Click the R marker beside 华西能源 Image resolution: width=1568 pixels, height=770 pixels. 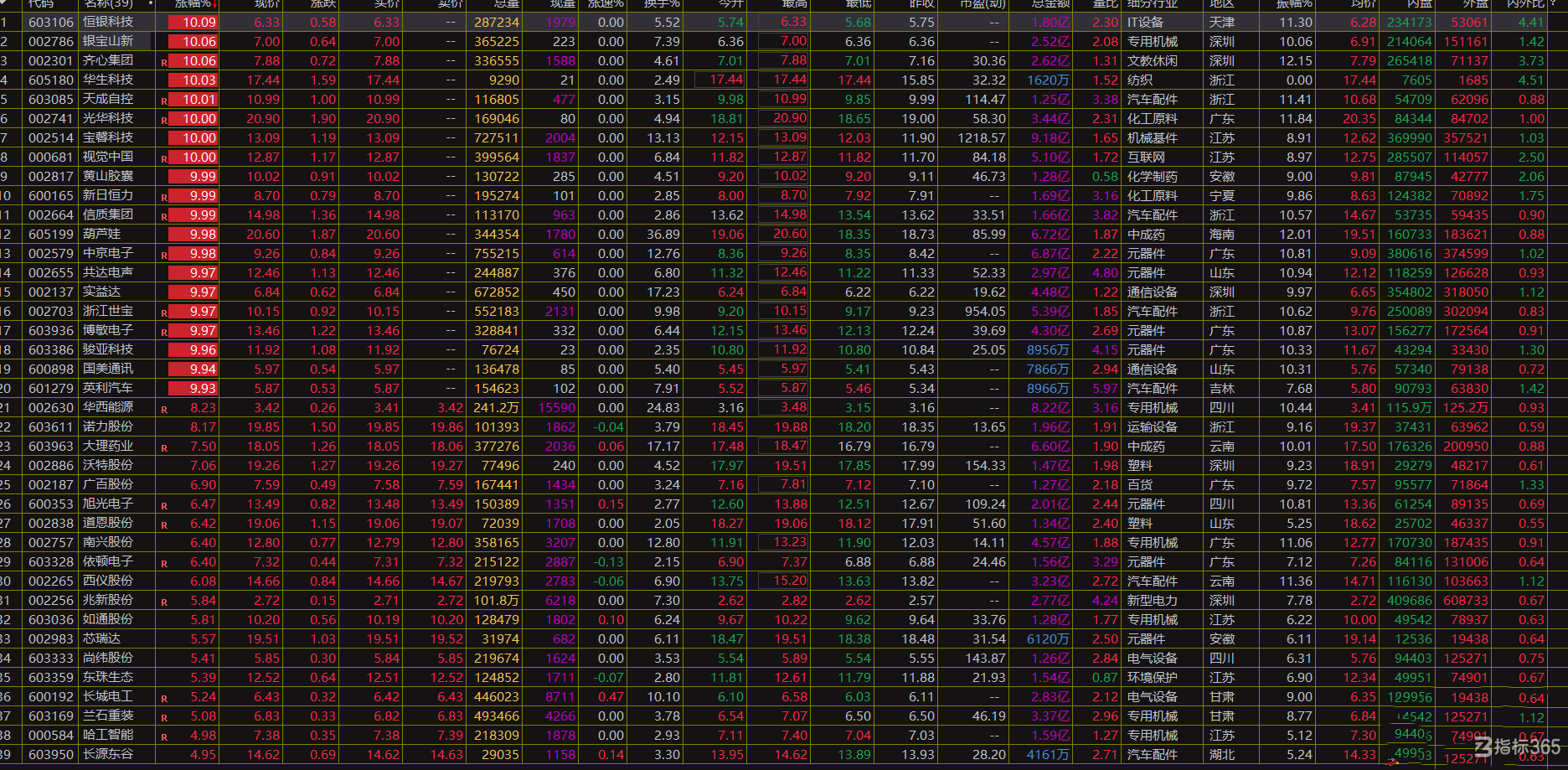point(164,409)
